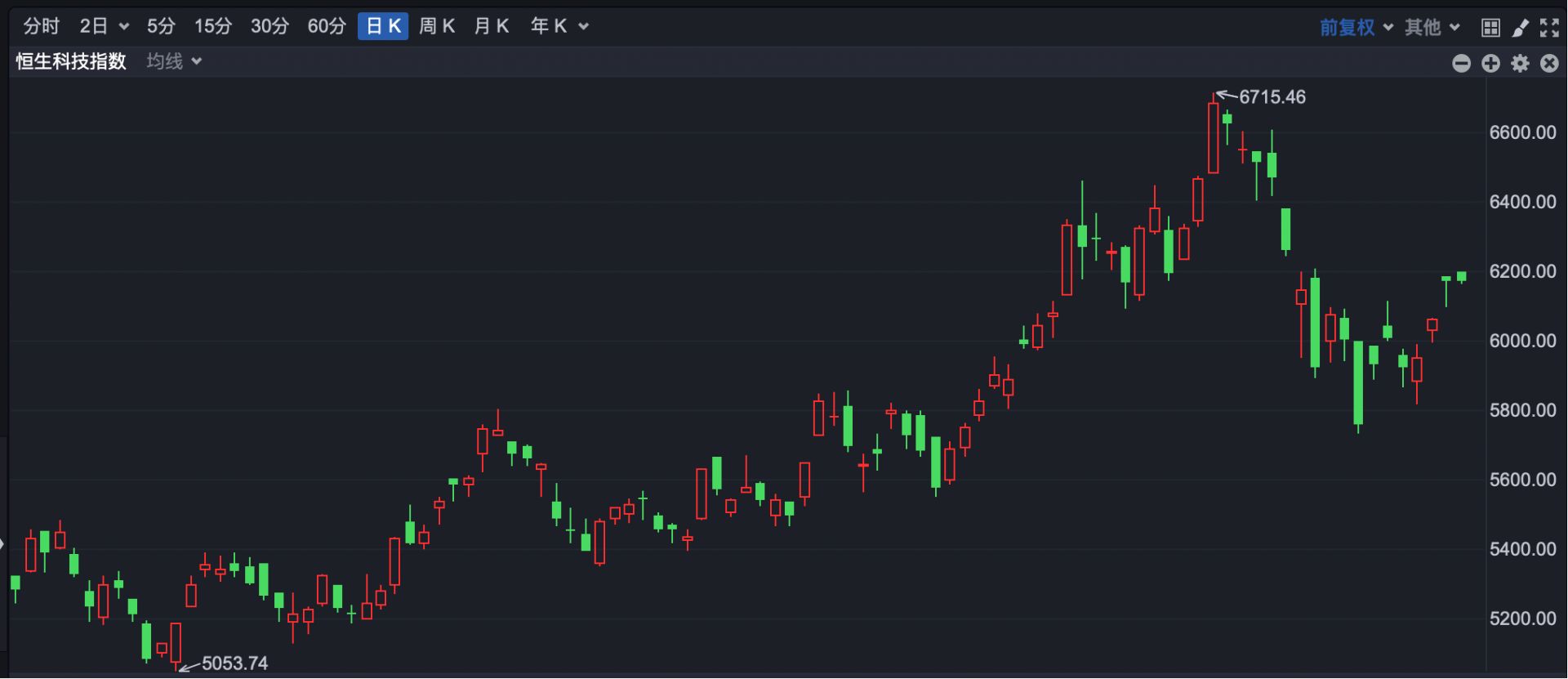Select the 月K period tab
This screenshot has height=679, width=1568.
(491, 26)
